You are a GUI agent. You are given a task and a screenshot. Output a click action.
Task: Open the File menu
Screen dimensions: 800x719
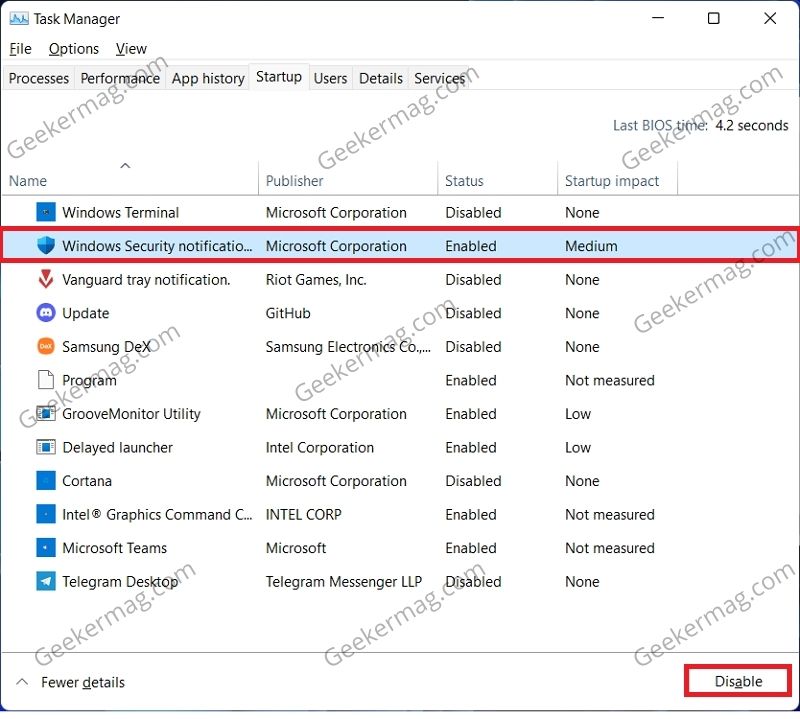[20, 49]
